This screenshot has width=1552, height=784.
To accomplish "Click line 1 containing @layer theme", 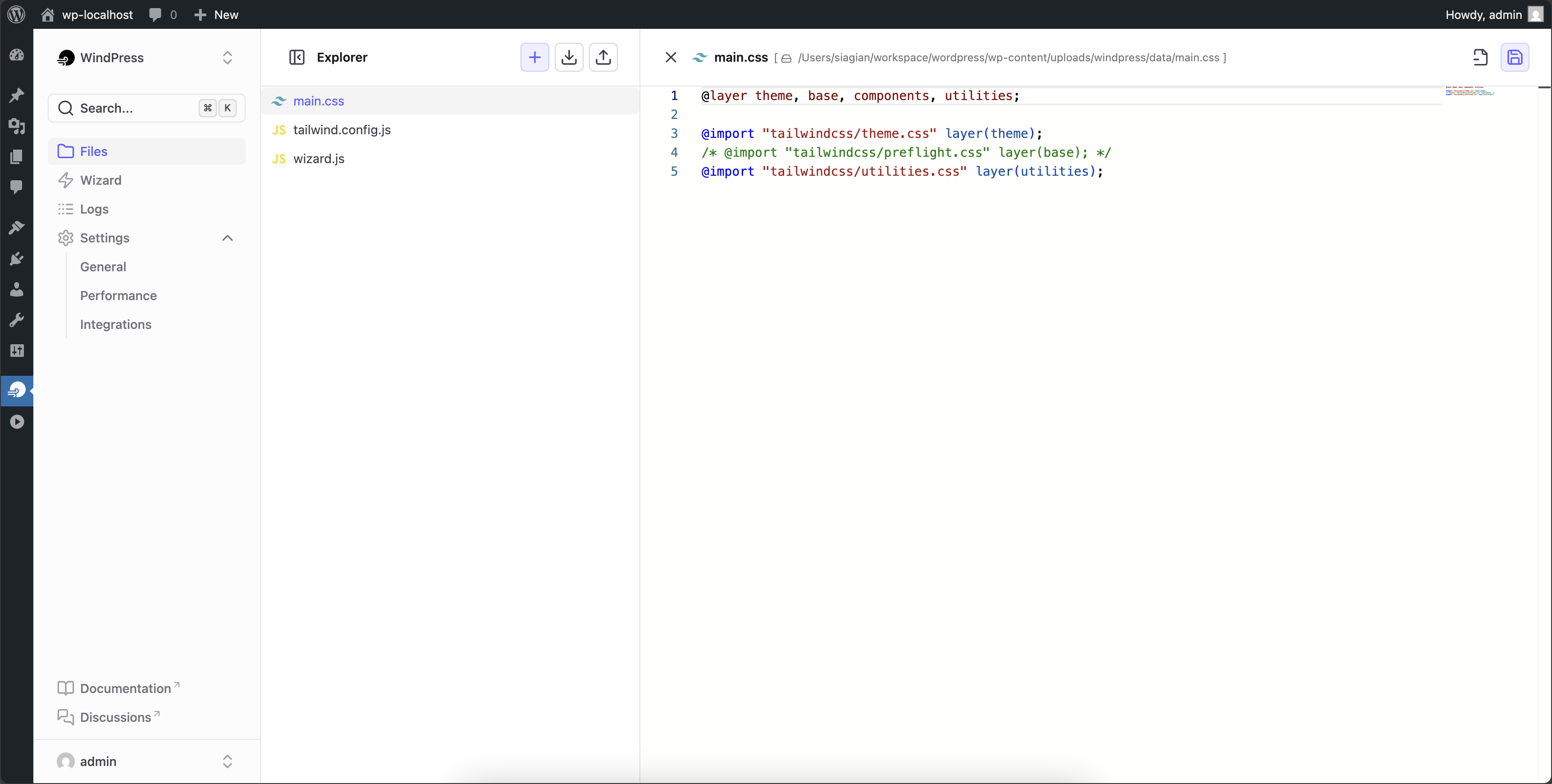I will click(x=860, y=96).
